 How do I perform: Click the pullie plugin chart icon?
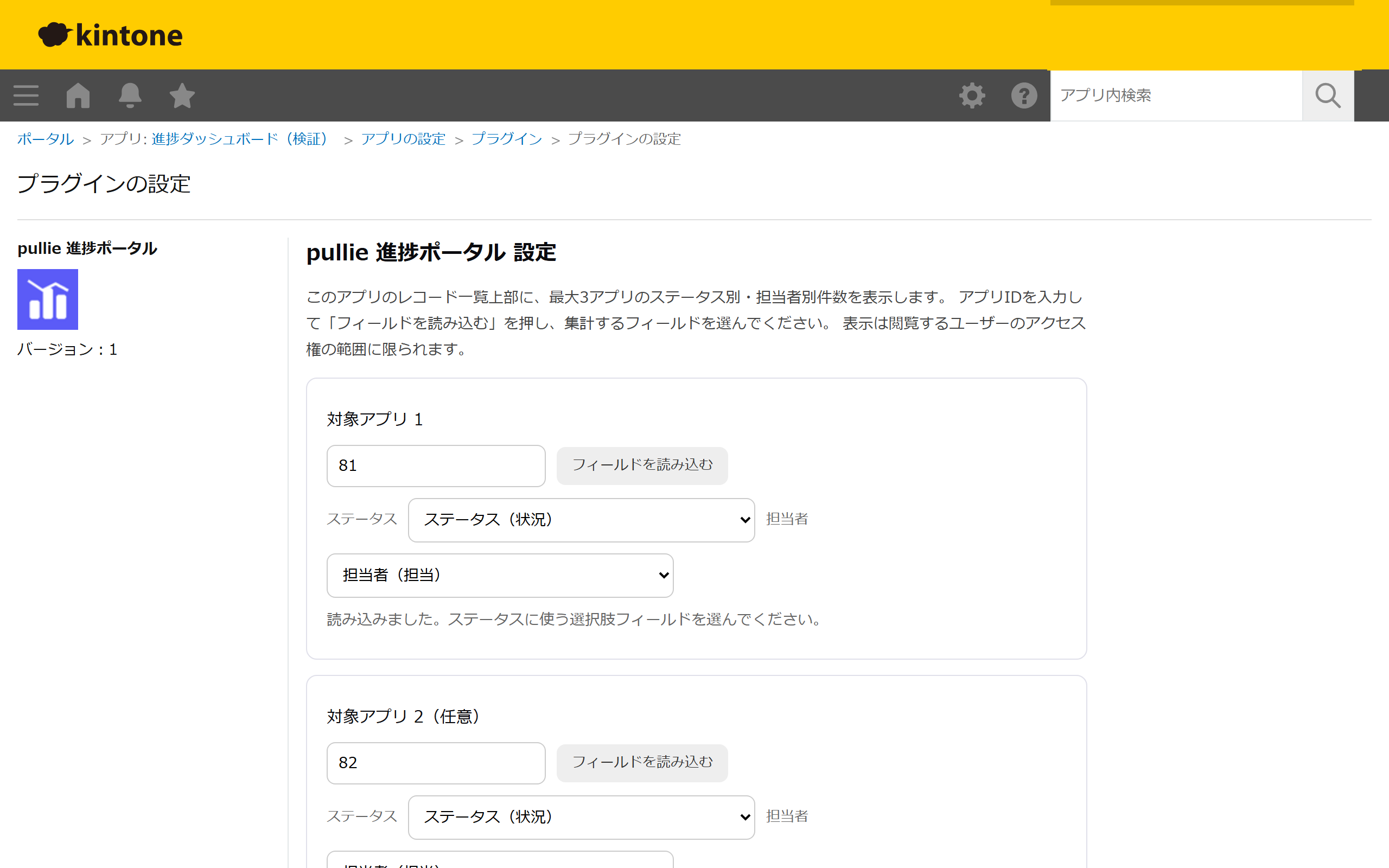[x=48, y=299]
